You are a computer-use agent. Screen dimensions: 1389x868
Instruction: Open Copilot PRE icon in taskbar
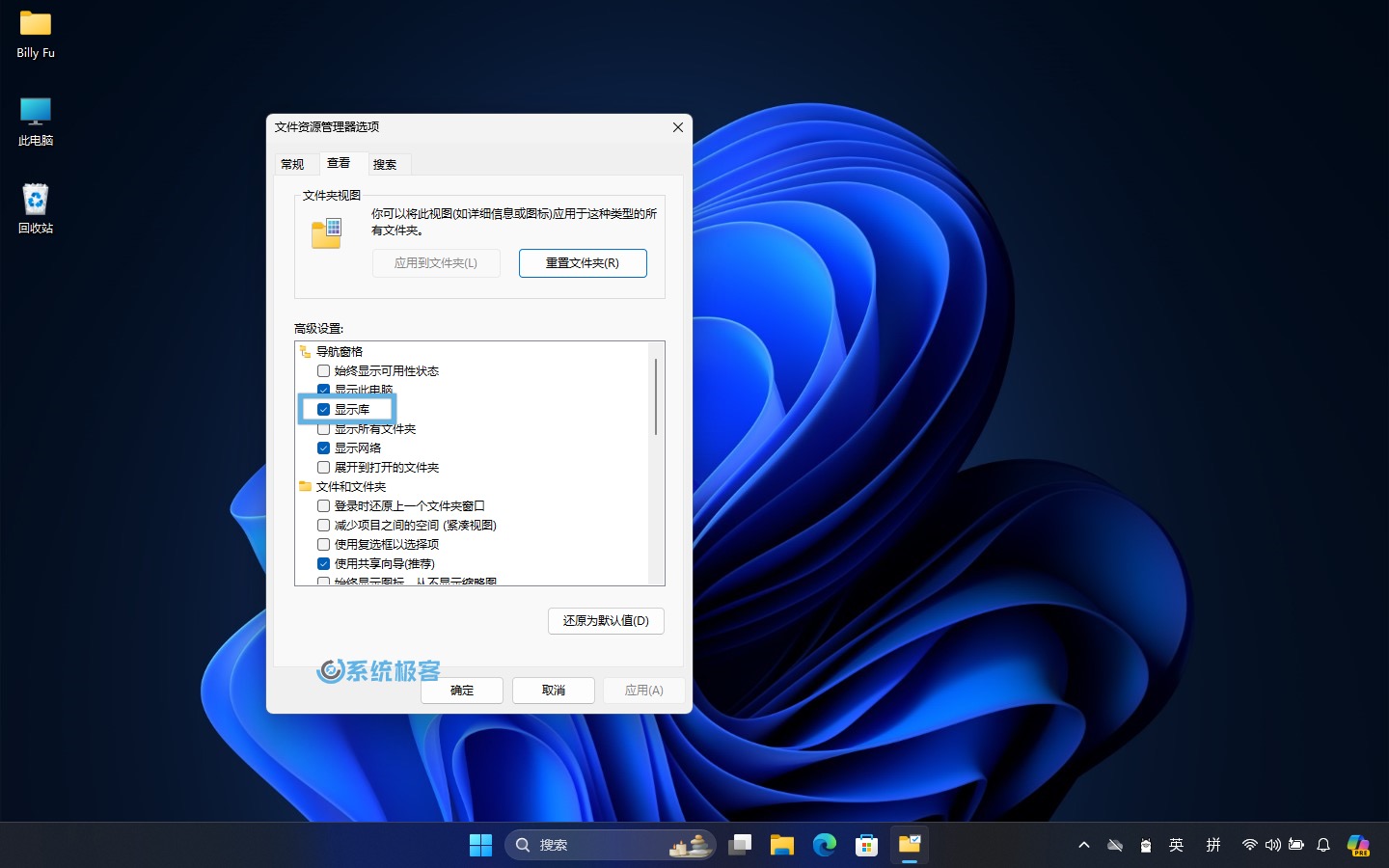pos(1358,846)
